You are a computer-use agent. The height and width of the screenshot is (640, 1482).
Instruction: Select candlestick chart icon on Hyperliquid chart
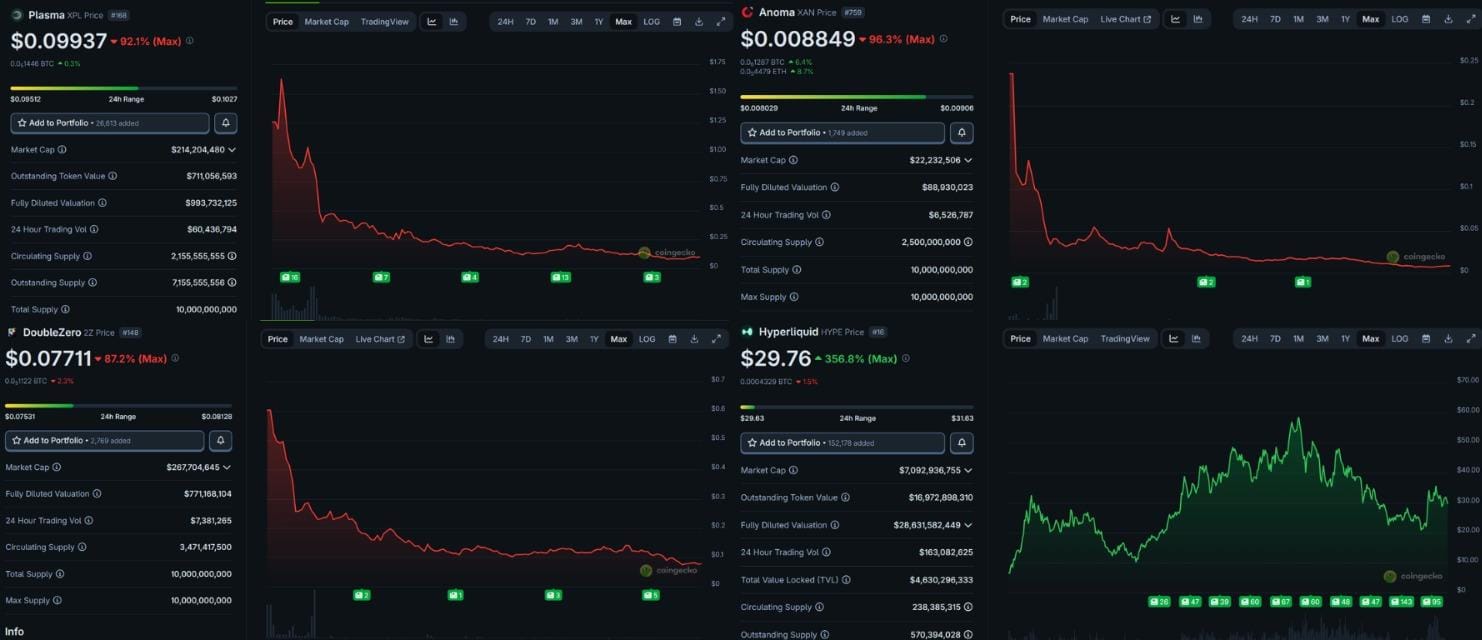[x=1198, y=339]
